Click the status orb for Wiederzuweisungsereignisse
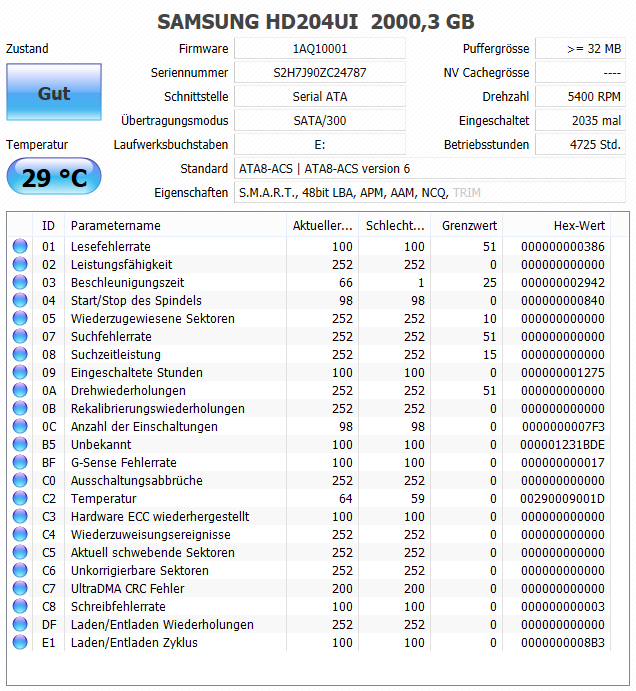The image size is (636, 691). click(x=20, y=534)
